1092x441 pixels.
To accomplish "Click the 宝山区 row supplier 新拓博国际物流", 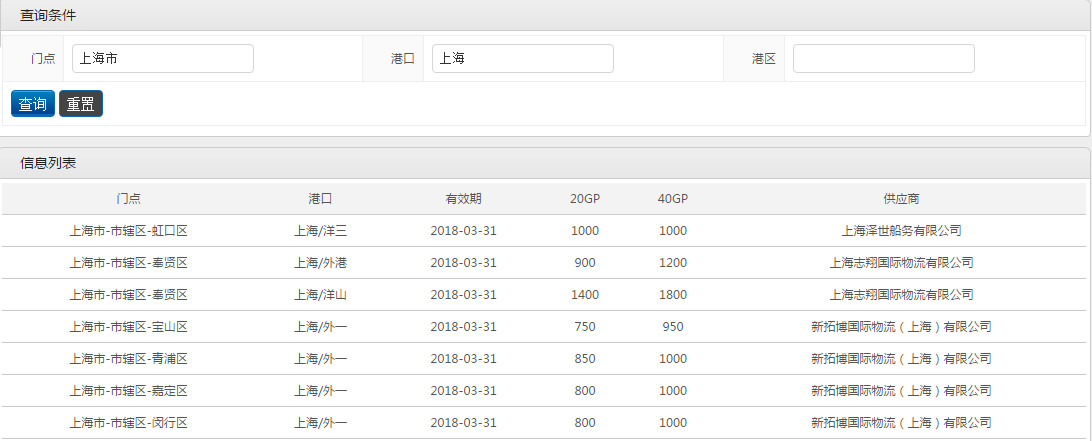I will coord(901,327).
